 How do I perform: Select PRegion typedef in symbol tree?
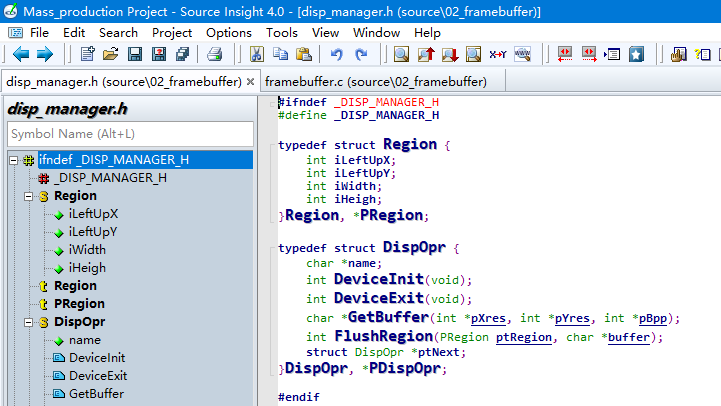(79, 304)
